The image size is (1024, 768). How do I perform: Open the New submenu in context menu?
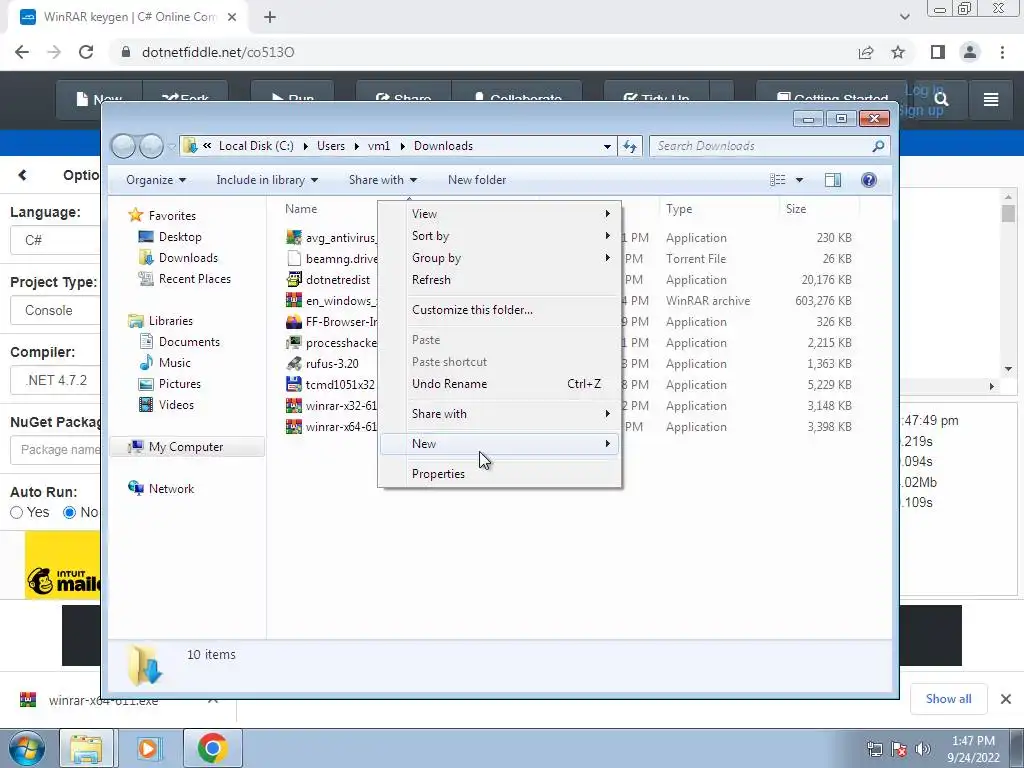pyautogui.click(x=500, y=444)
